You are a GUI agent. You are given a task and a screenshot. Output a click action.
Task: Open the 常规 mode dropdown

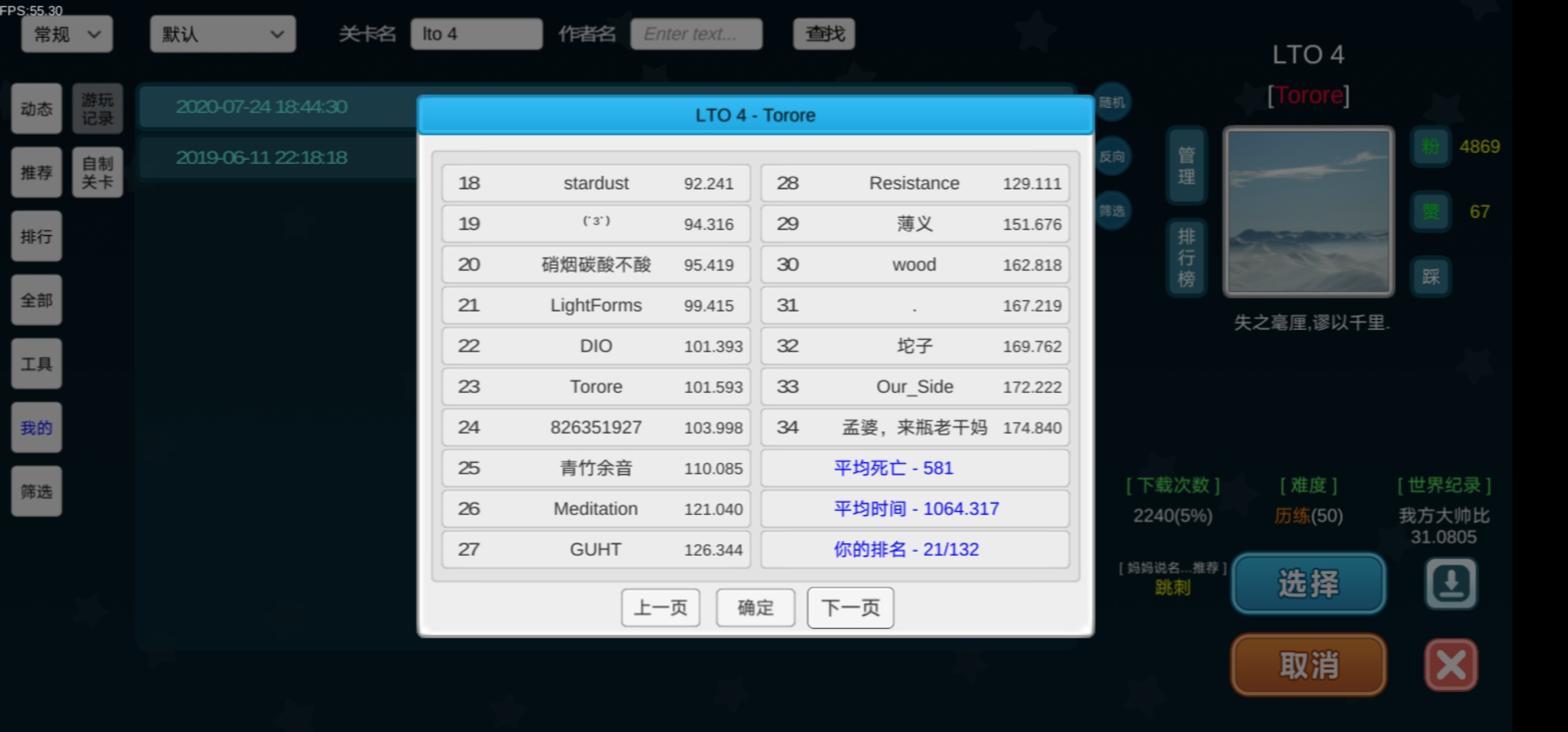click(x=67, y=34)
